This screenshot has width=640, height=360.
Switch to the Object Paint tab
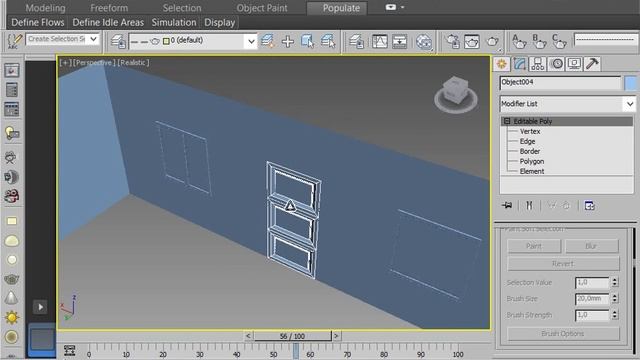pyautogui.click(x=262, y=8)
